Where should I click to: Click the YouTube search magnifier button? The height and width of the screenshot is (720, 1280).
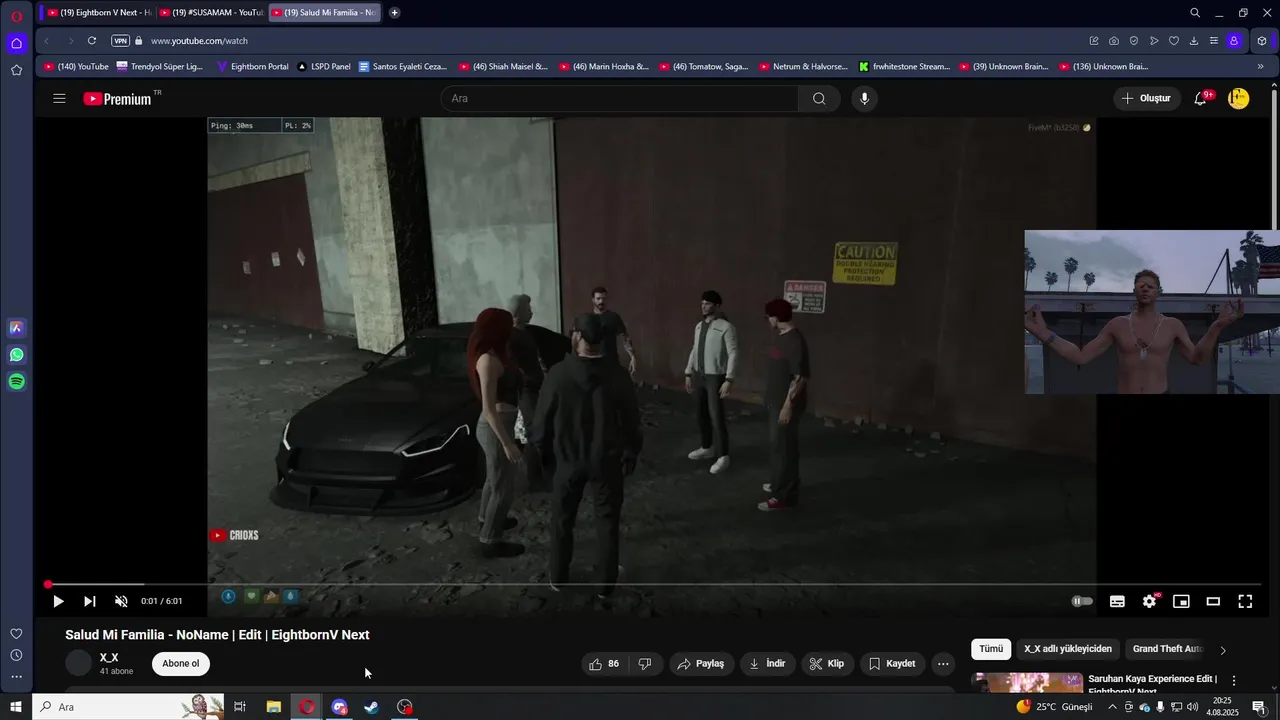[x=819, y=98]
